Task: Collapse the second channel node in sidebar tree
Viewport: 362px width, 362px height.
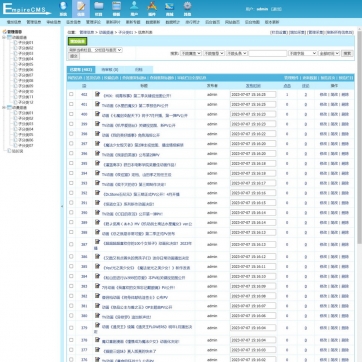Action: click(x=4, y=108)
